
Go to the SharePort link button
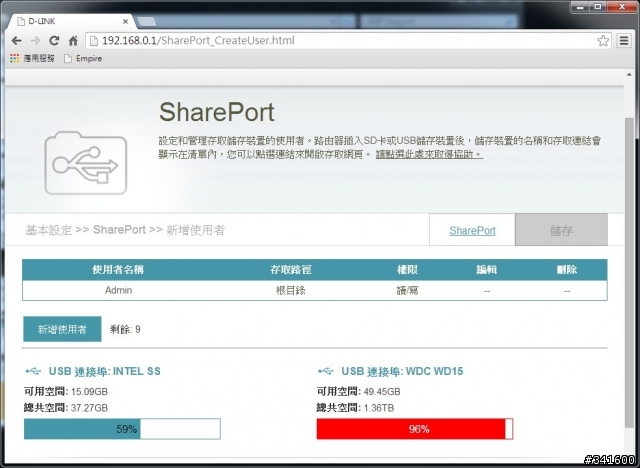tap(472, 231)
